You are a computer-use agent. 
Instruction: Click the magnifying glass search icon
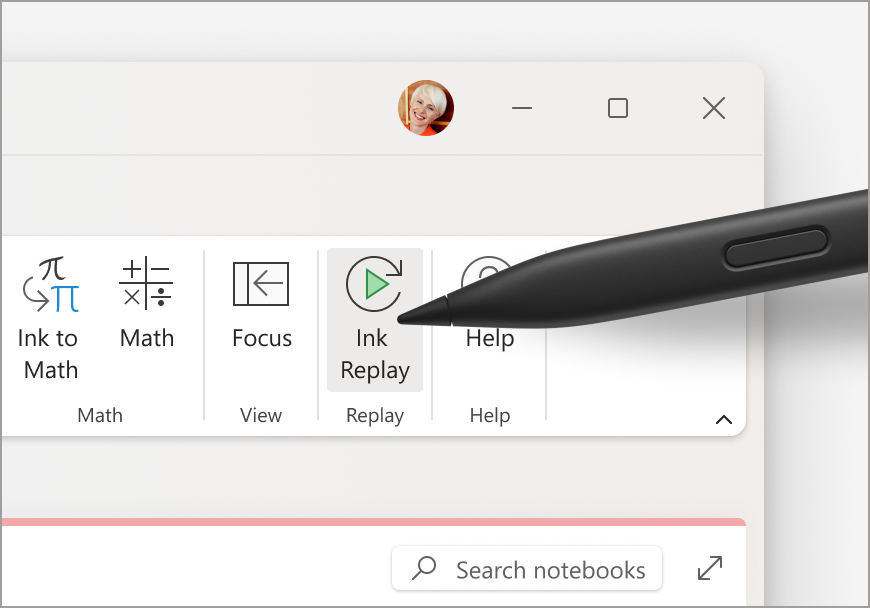coord(425,569)
